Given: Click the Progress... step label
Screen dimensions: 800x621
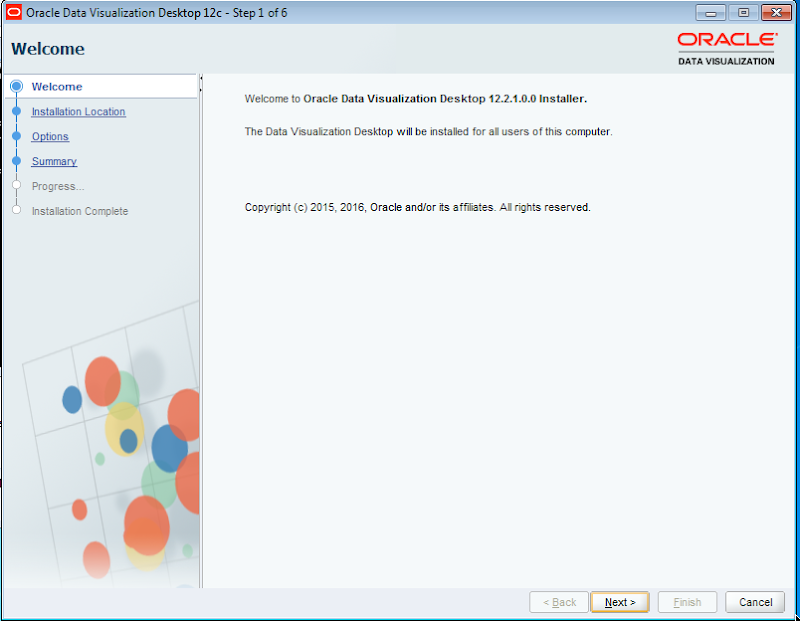Looking at the screenshot, I should (x=58, y=186).
